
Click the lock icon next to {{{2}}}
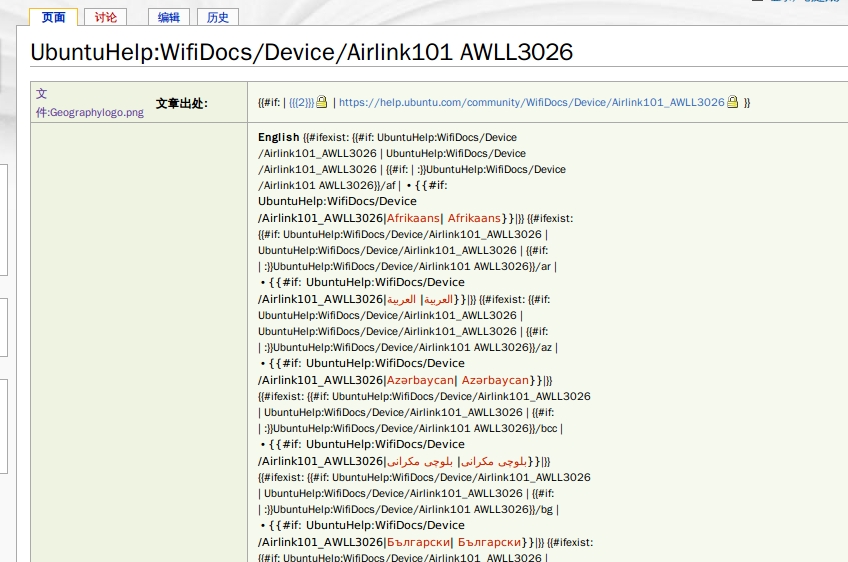(322, 102)
